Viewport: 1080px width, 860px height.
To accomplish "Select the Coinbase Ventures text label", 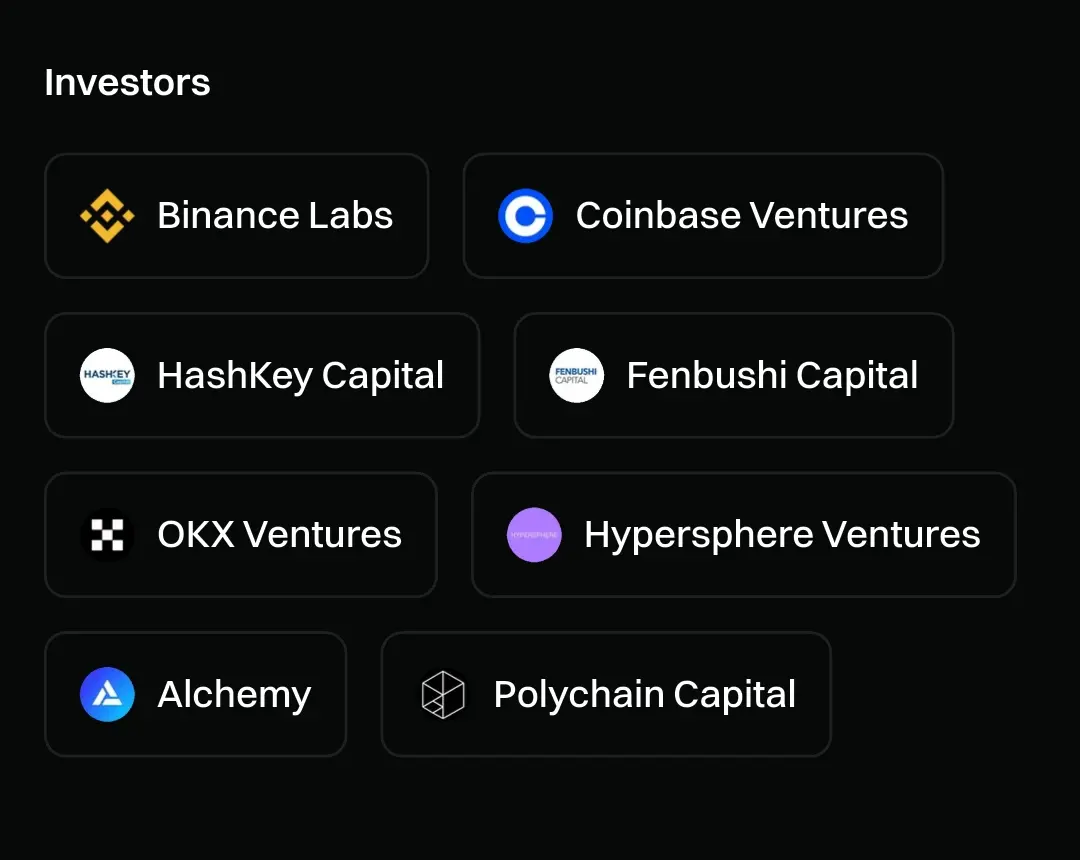I will click(741, 216).
